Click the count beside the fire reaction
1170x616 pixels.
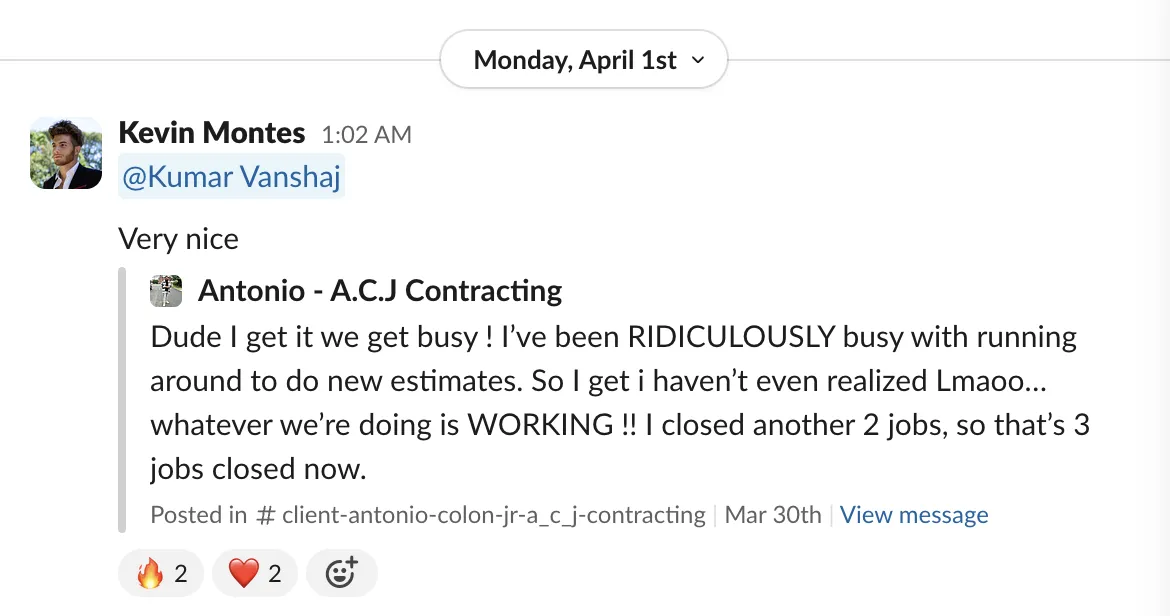pyautogui.click(x=181, y=573)
